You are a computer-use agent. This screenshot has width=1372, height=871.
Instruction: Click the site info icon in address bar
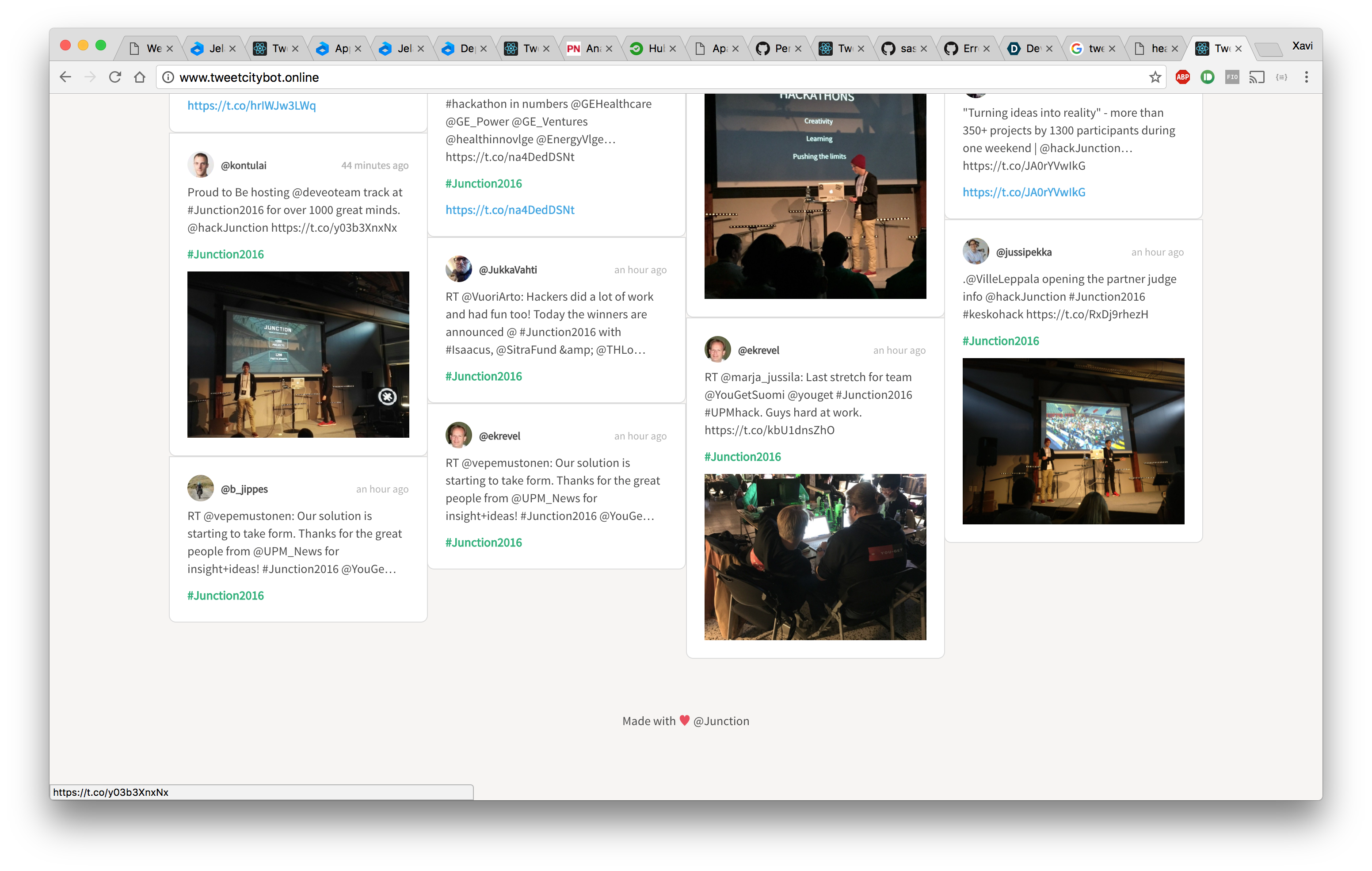(168, 77)
